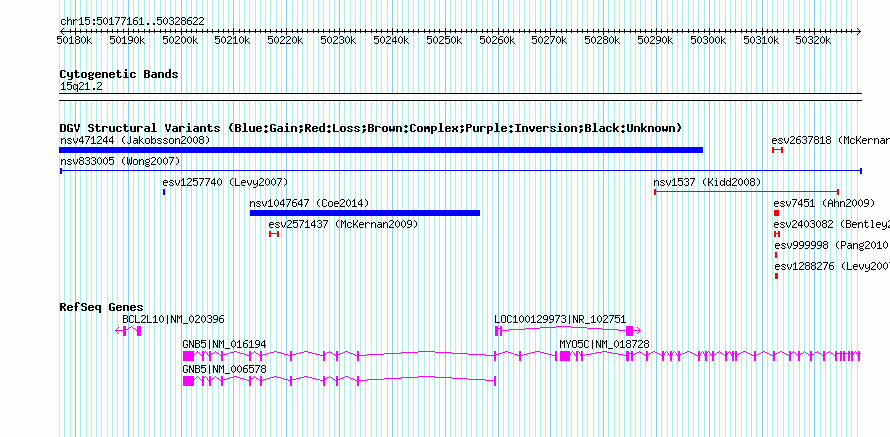This screenshot has height=437, width=890.
Task: Click the 50270k ruler label
Action: pyautogui.click(x=549, y=40)
